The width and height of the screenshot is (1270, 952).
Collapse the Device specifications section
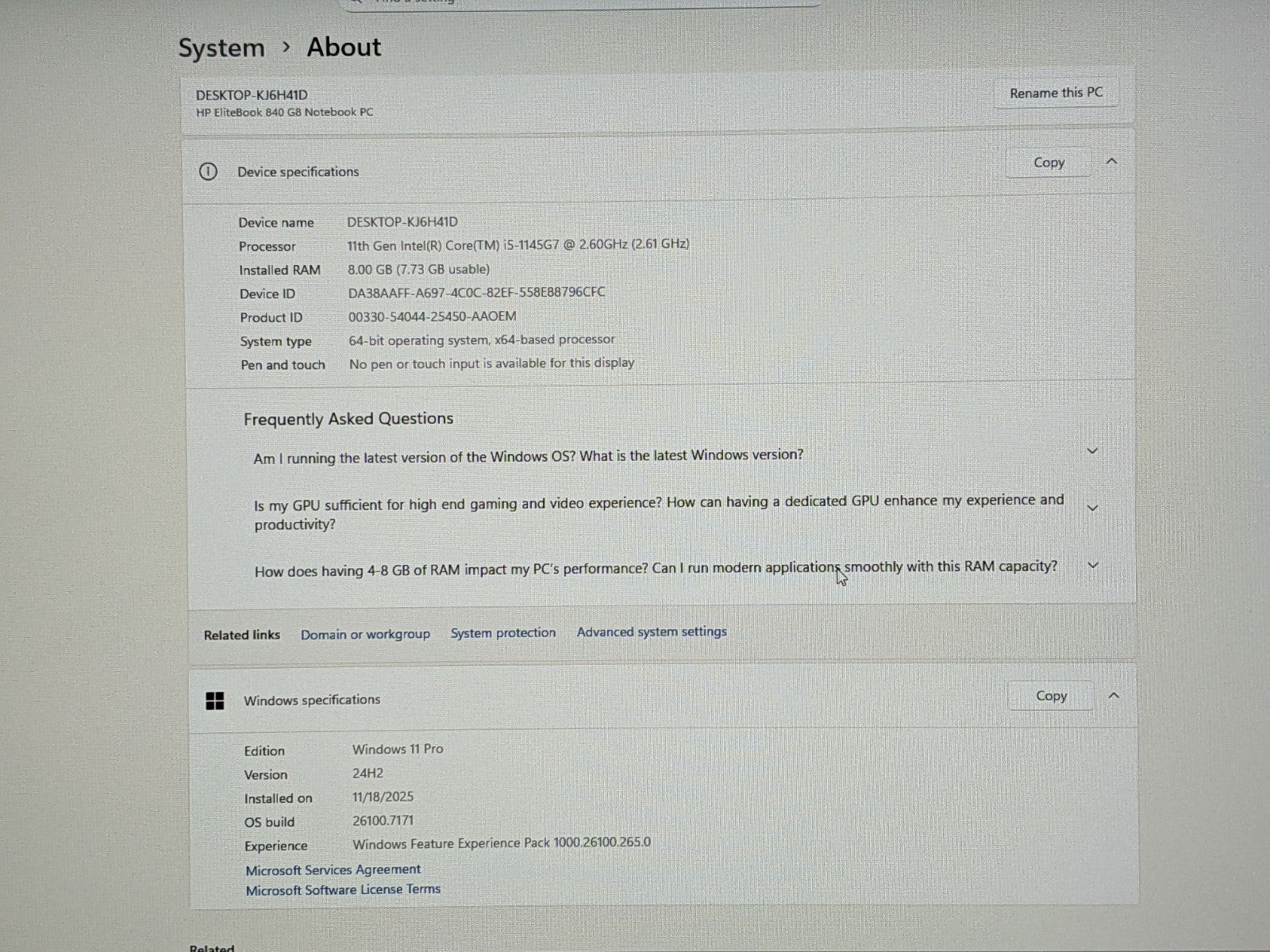pos(1111,162)
